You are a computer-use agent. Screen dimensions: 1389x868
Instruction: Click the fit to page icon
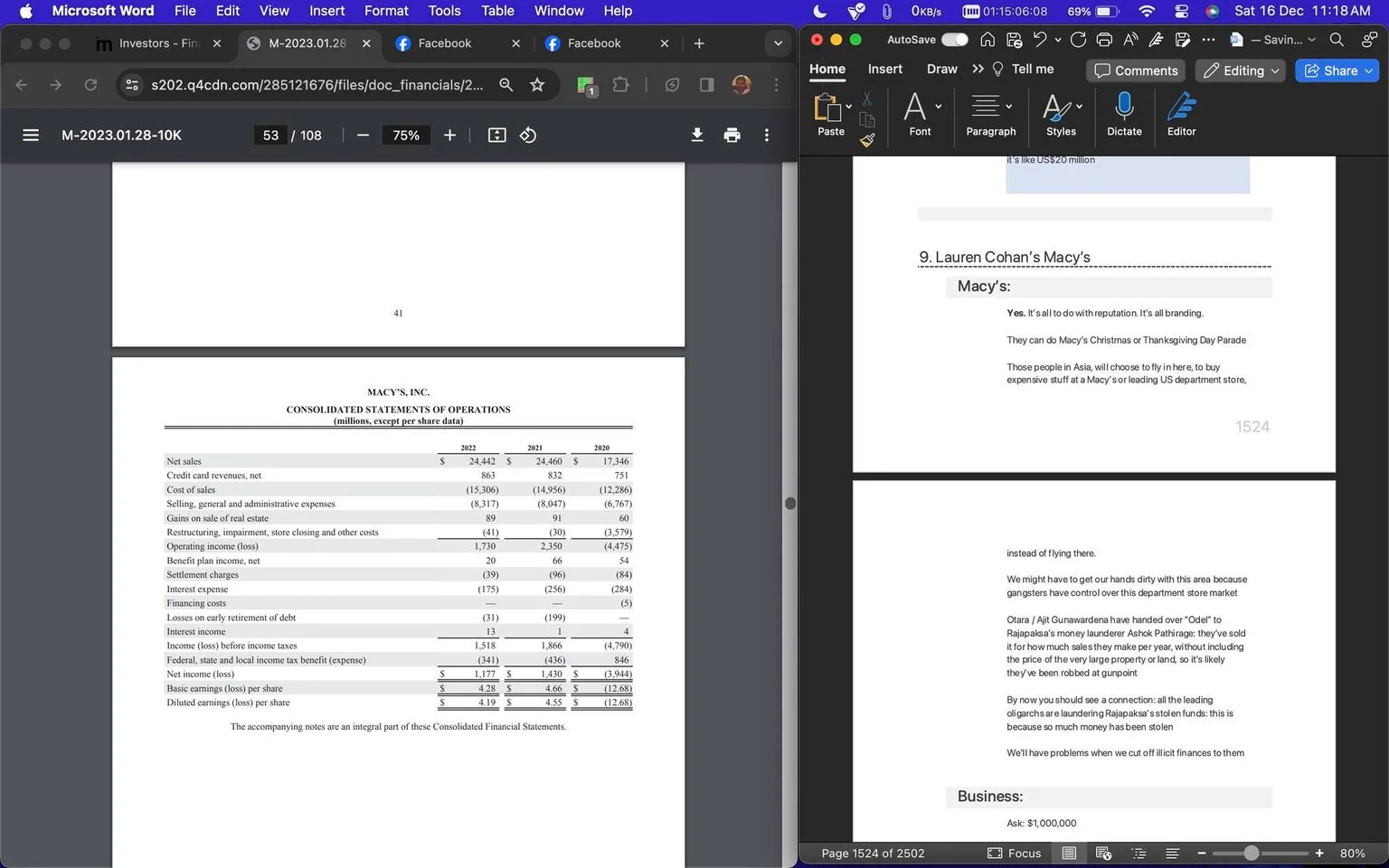pyautogui.click(x=496, y=135)
